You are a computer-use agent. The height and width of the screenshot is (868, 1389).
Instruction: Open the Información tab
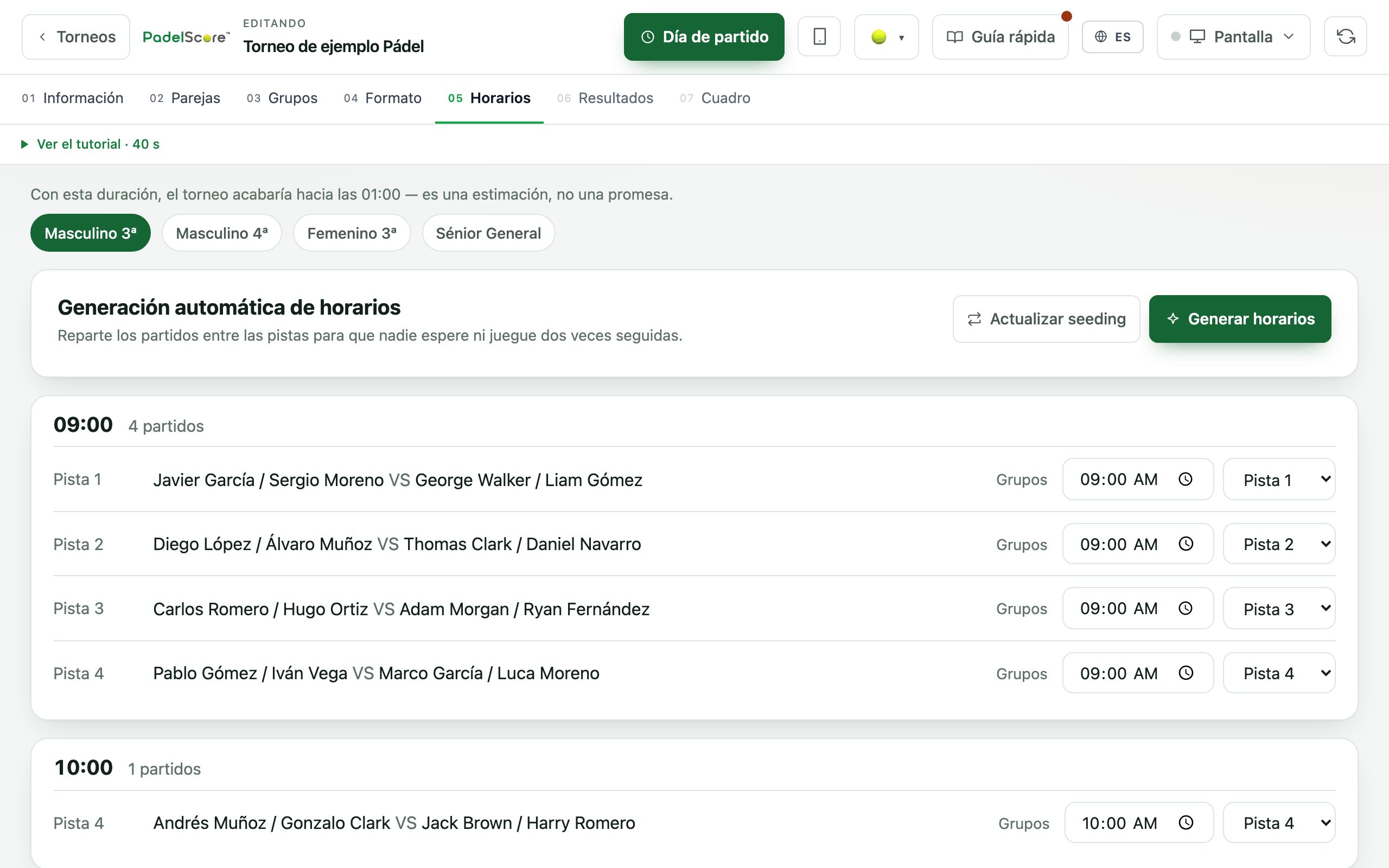click(72, 98)
